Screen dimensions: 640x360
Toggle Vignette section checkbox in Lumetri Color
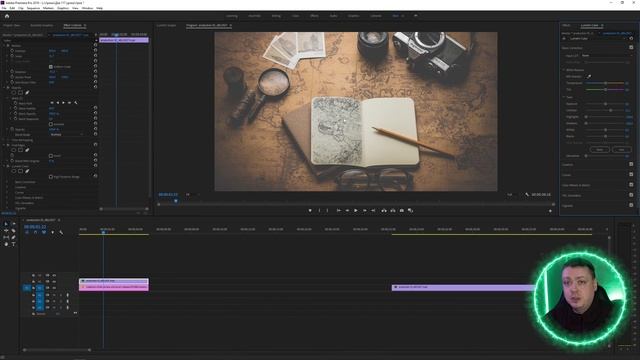(631, 205)
